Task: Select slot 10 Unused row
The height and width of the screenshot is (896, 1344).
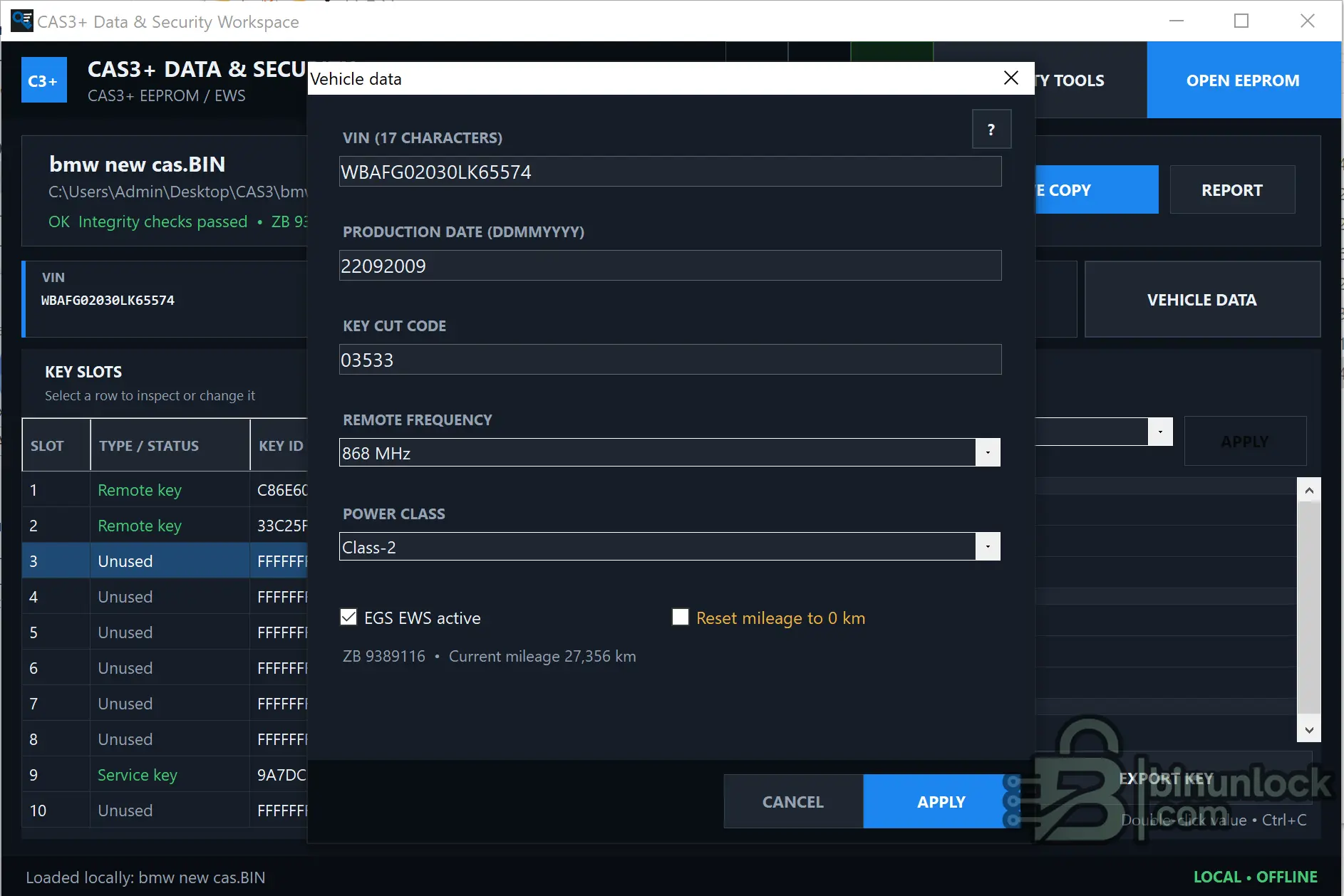Action: click(165, 810)
